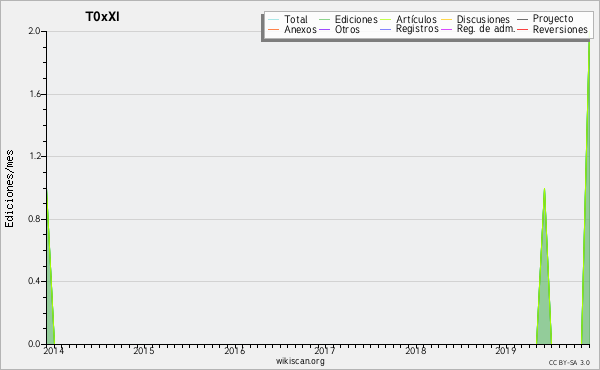
Task: Click the CC BY-SA 3.0 license text
Action: [x=569, y=363]
